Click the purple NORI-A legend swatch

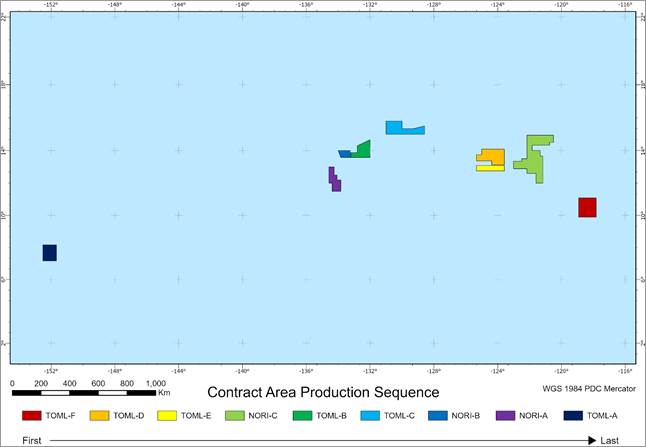point(506,415)
